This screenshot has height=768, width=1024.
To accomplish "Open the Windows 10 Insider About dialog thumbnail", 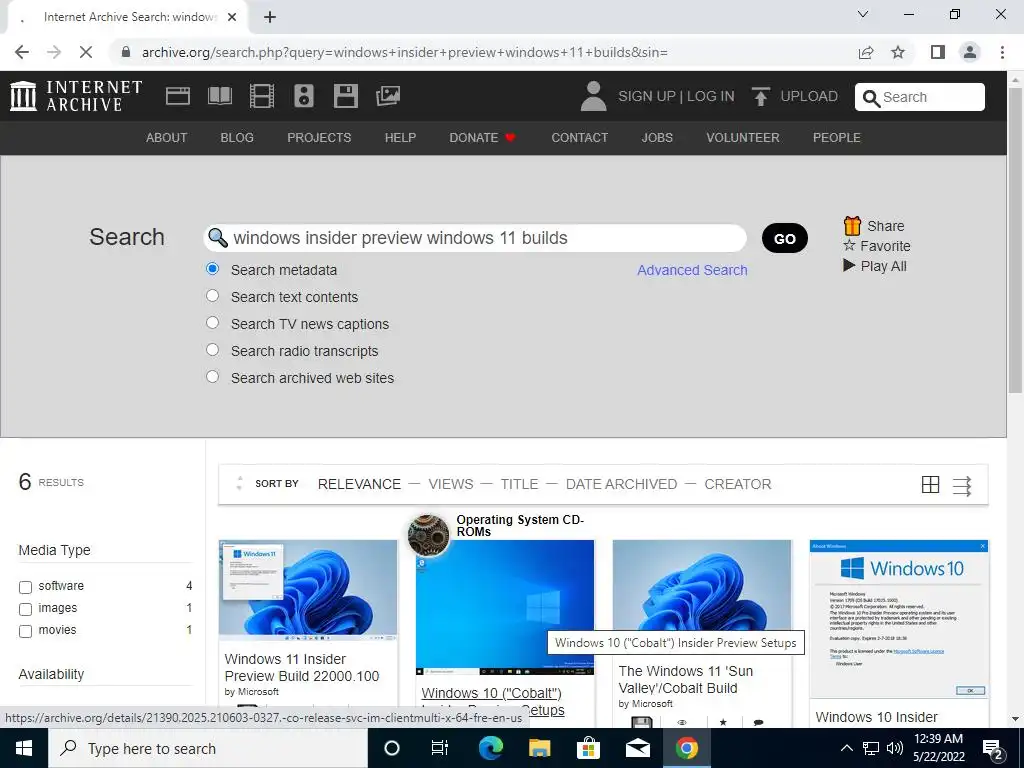I will click(x=899, y=619).
